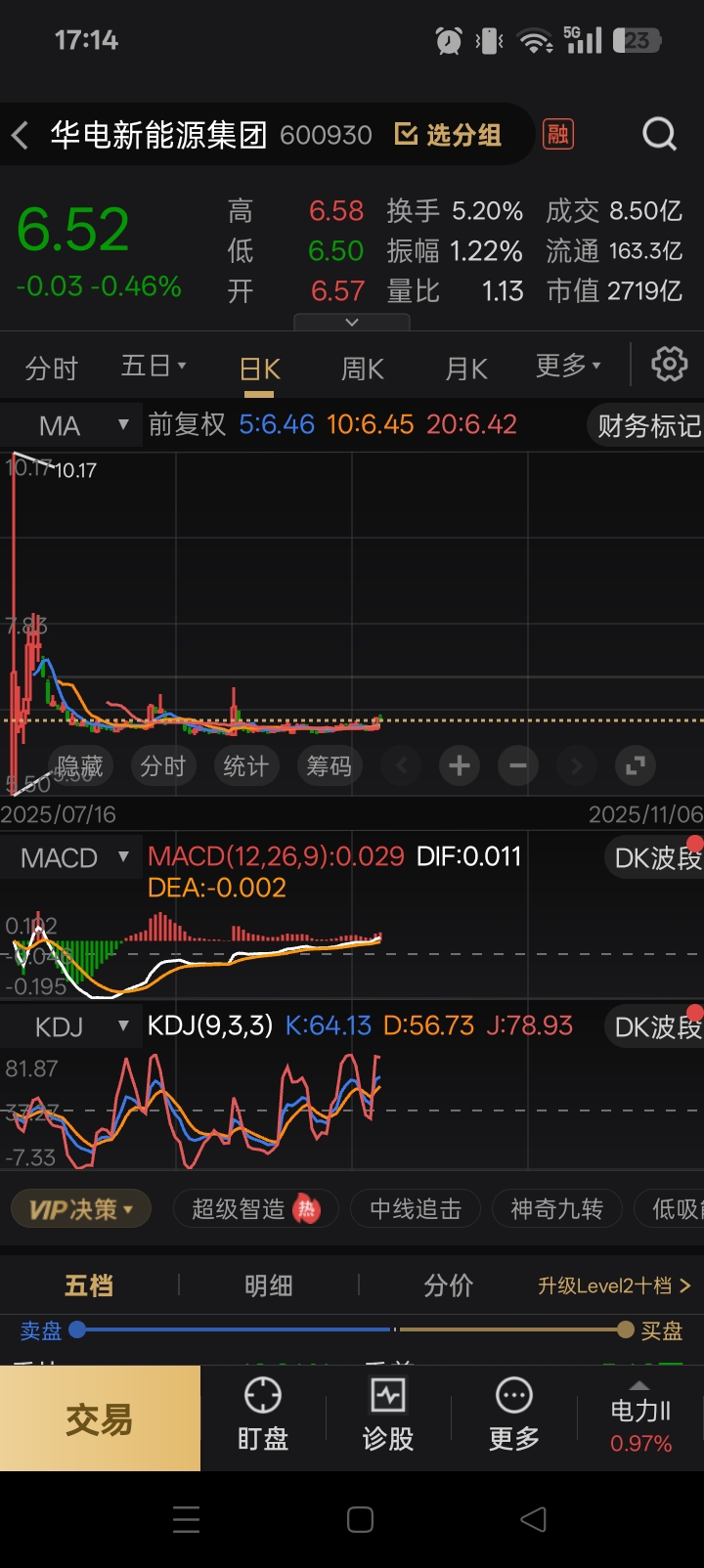
Task: Zoom out chart with minus button
Action: tap(518, 765)
